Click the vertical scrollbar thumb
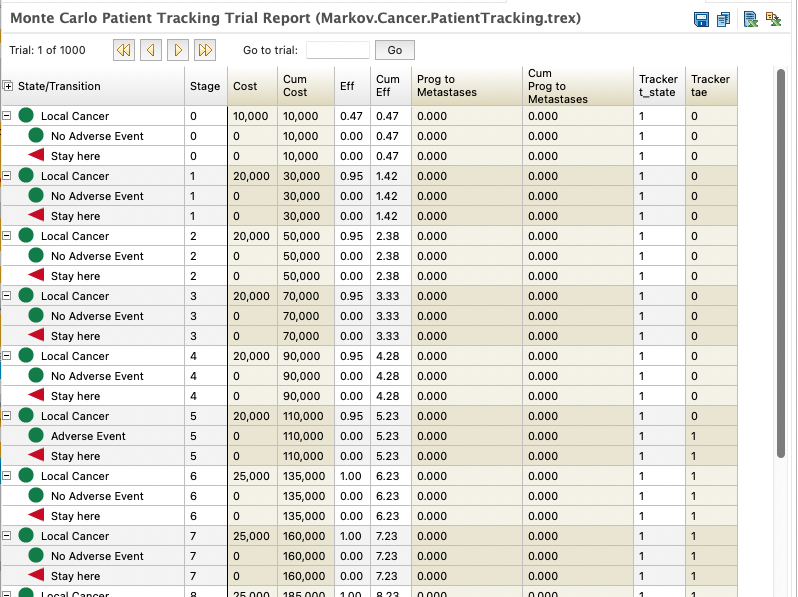The height and width of the screenshot is (597, 798). pos(781,263)
